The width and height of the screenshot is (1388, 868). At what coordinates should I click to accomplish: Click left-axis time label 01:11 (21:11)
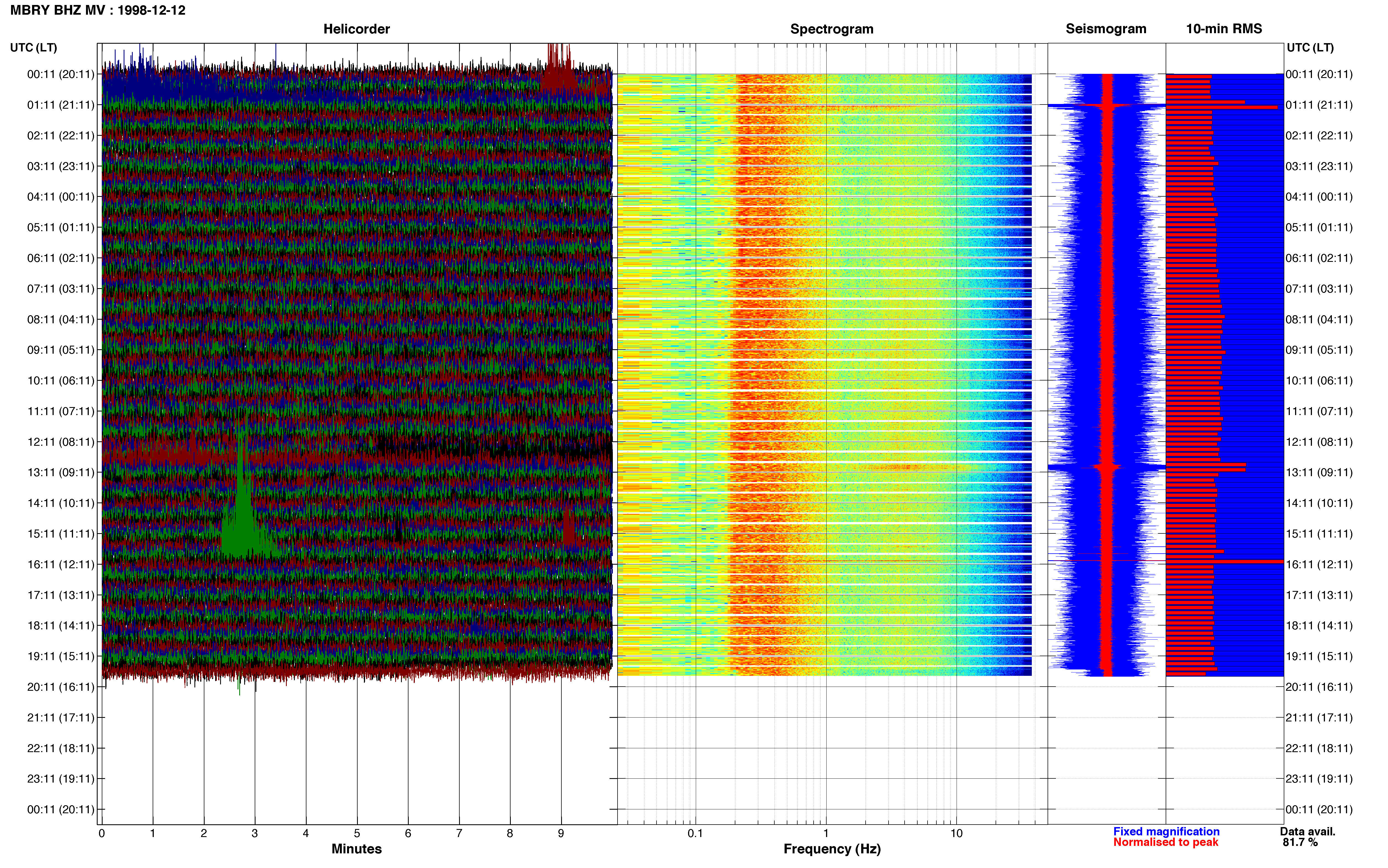coord(61,105)
